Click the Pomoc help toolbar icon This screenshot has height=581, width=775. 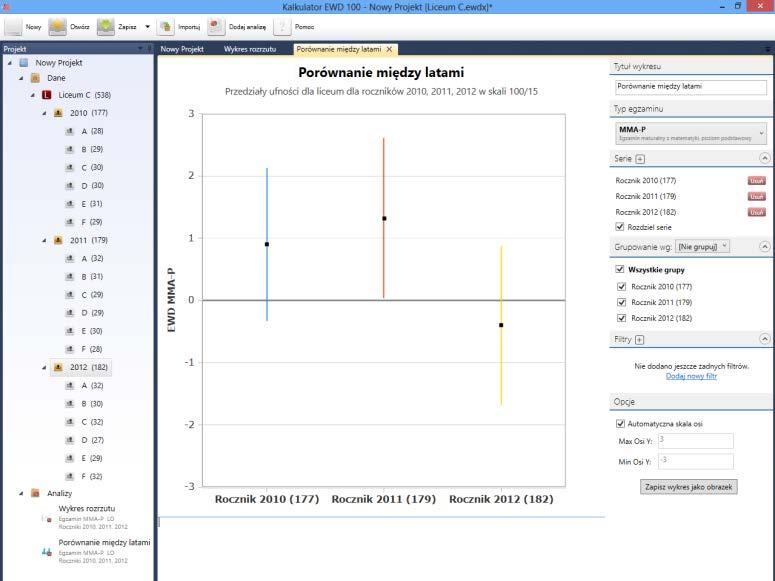coord(282,27)
